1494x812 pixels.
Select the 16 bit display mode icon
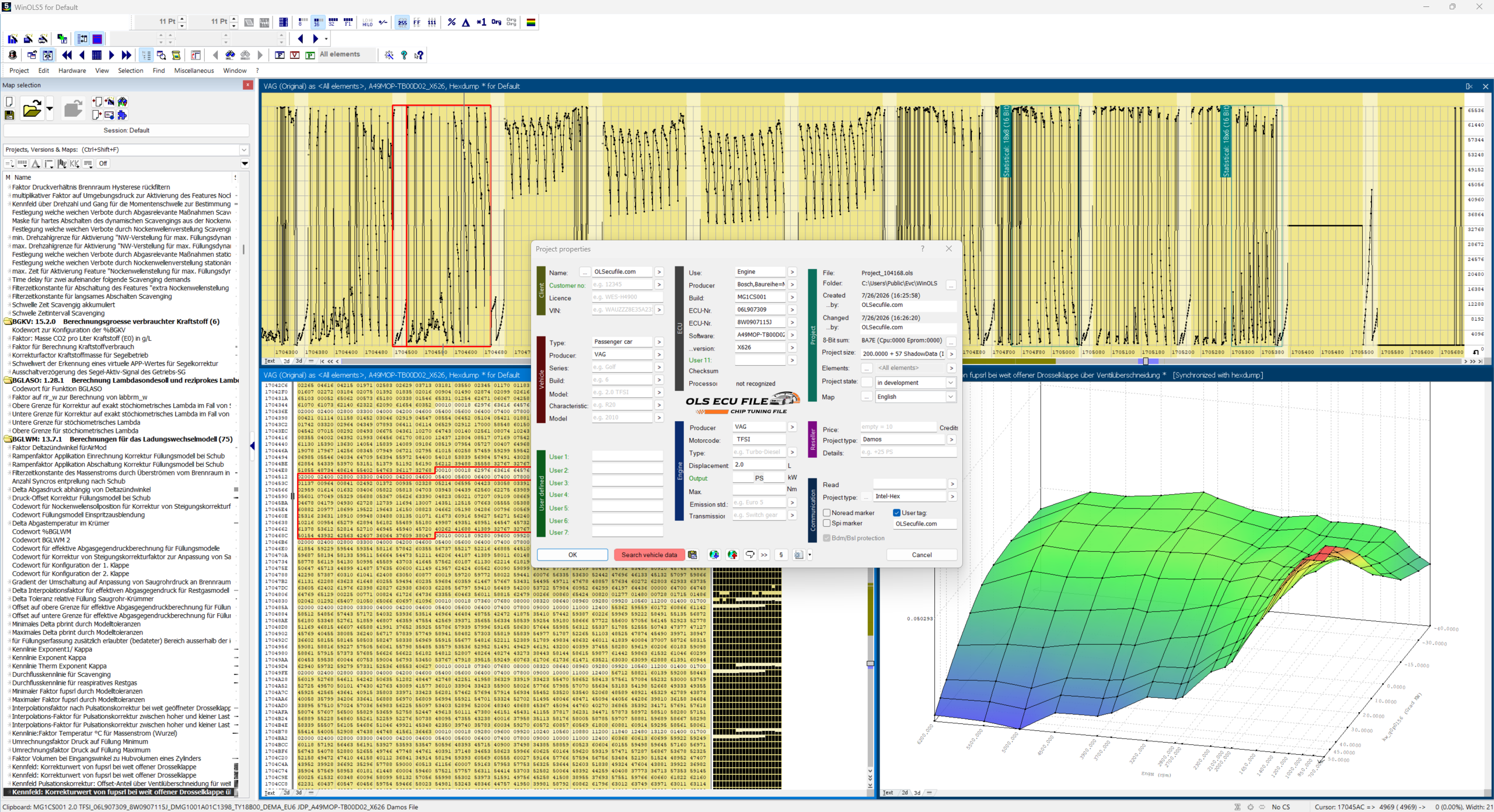[317, 22]
